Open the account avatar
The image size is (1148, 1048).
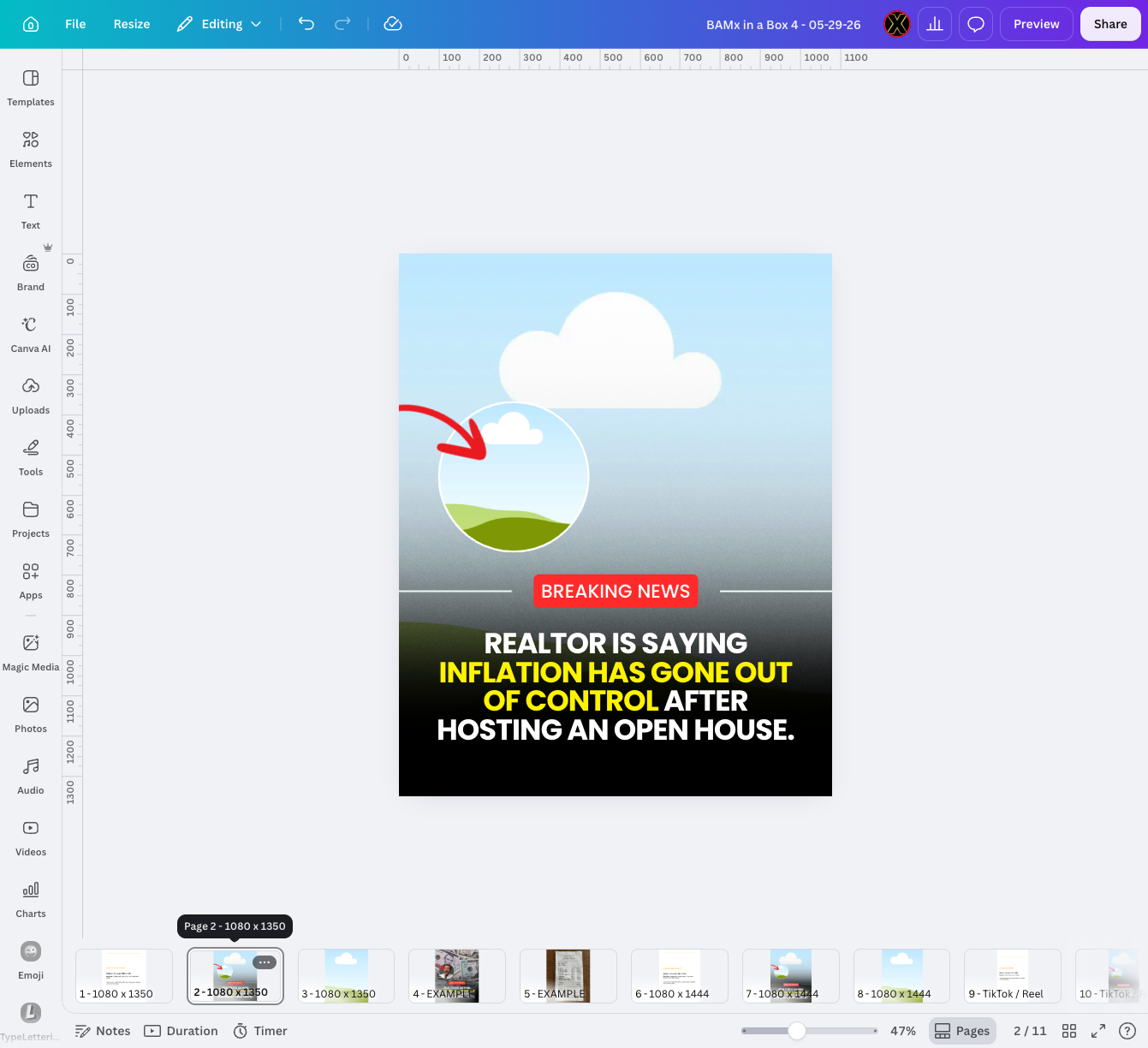pyautogui.click(x=896, y=24)
